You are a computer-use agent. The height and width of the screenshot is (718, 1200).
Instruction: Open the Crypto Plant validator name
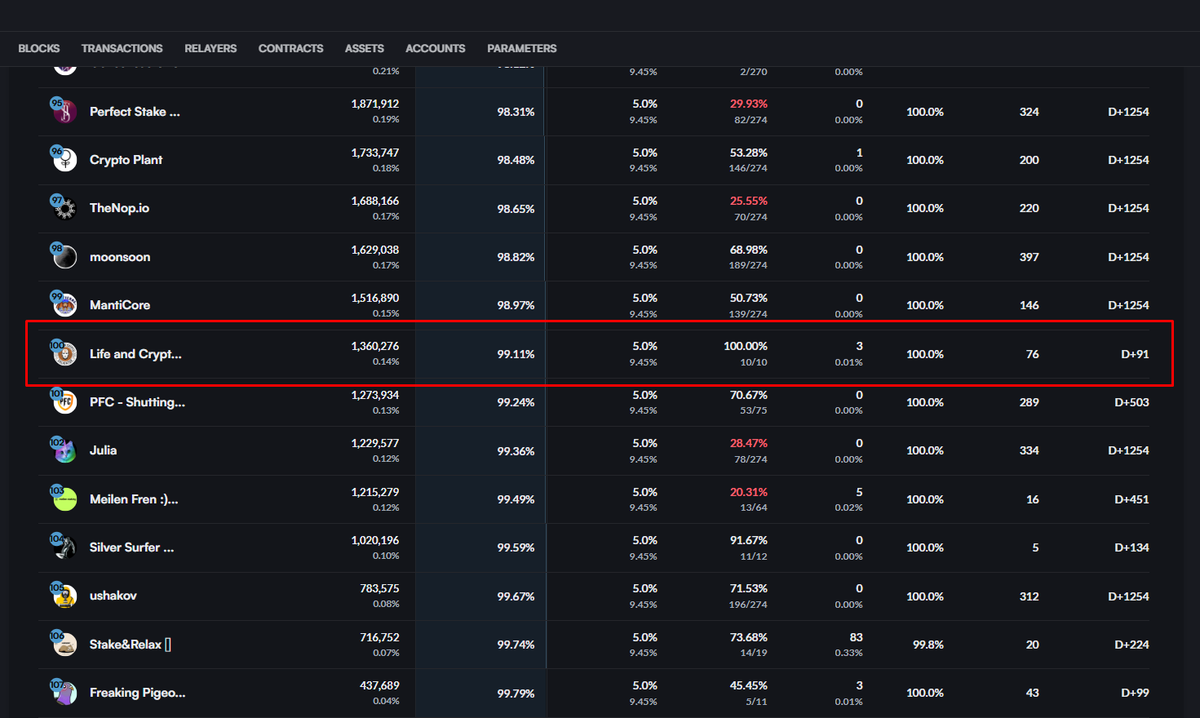tap(126, 160)
